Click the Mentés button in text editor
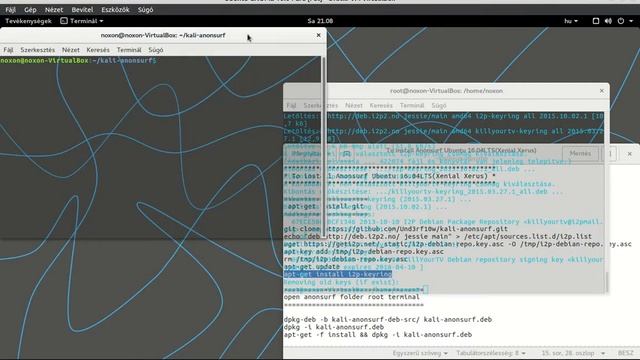This screenshot has width=640, height=360. pos(580,153)
